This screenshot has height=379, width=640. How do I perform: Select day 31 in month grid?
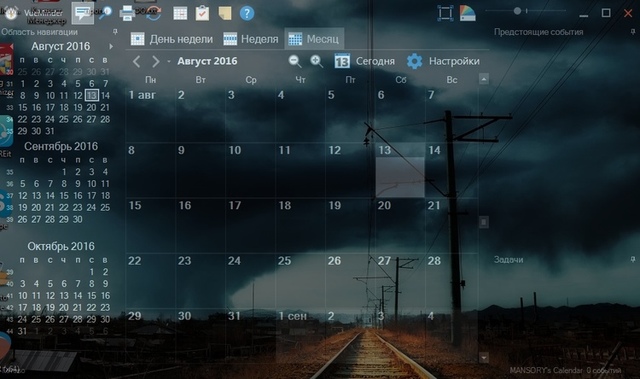coord(250,336)
